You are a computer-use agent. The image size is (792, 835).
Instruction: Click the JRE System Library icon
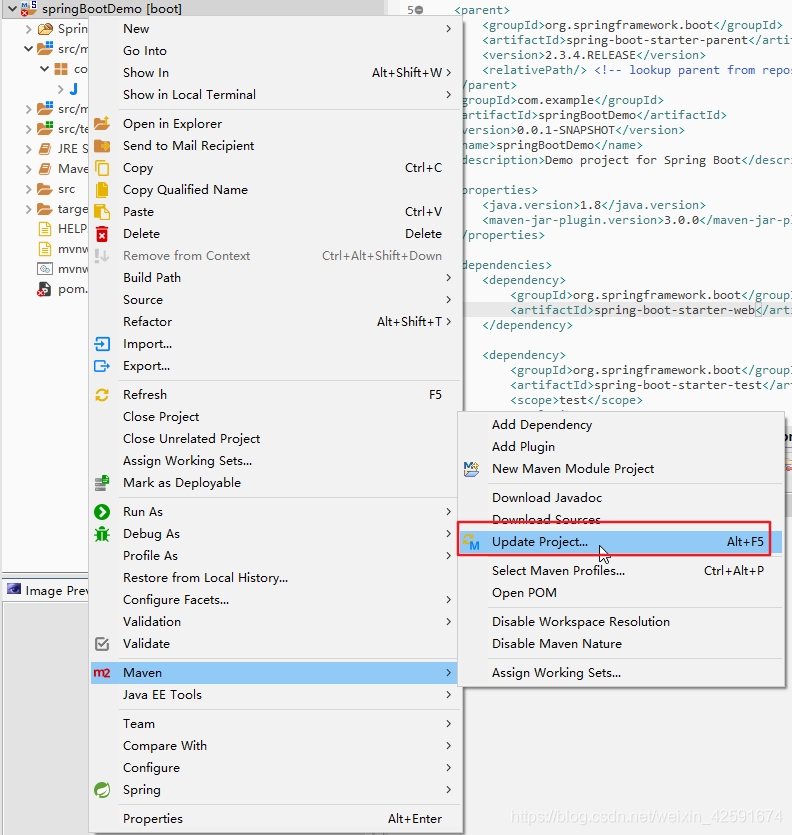pyautogui.click(x=45, y=149)
